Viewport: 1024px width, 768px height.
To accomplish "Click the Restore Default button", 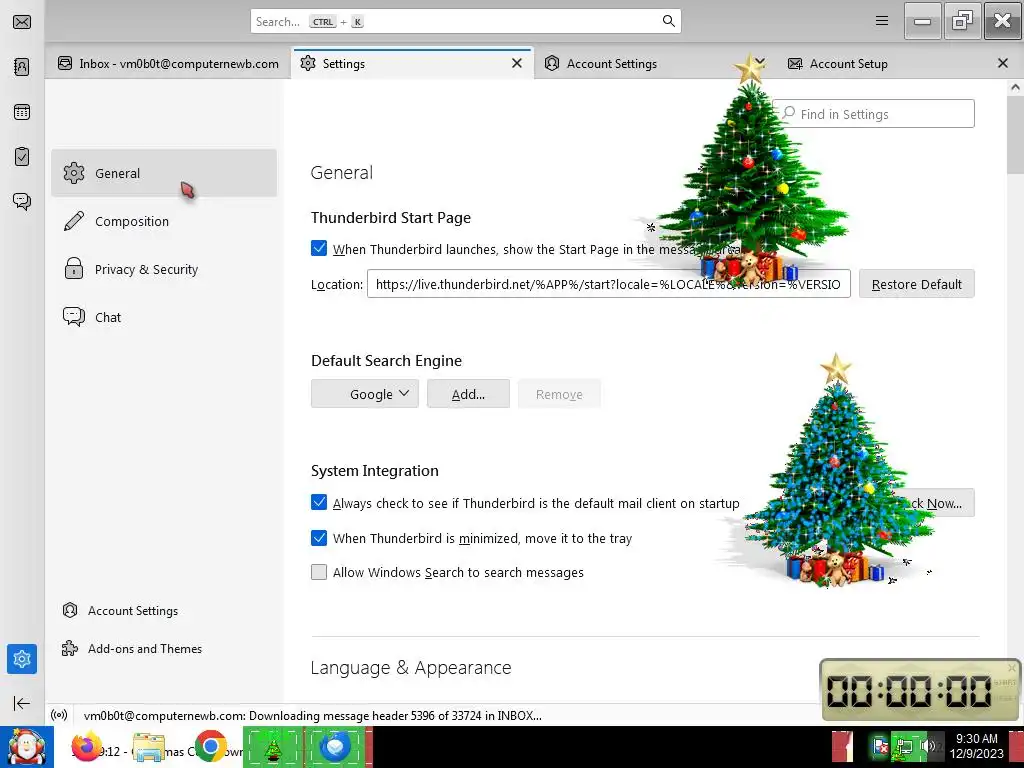I will coord(916,284).
